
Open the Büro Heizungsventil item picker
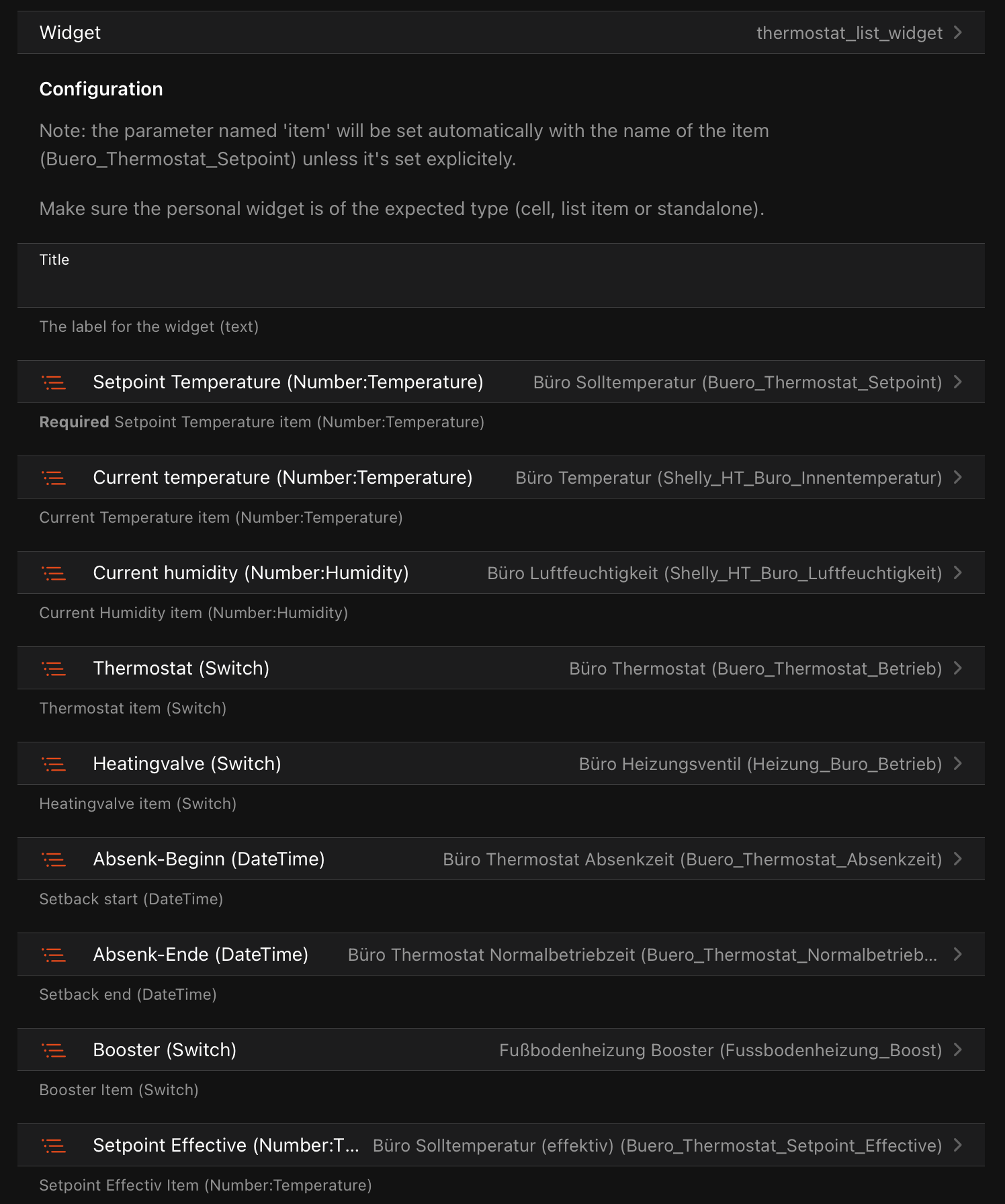760,764
